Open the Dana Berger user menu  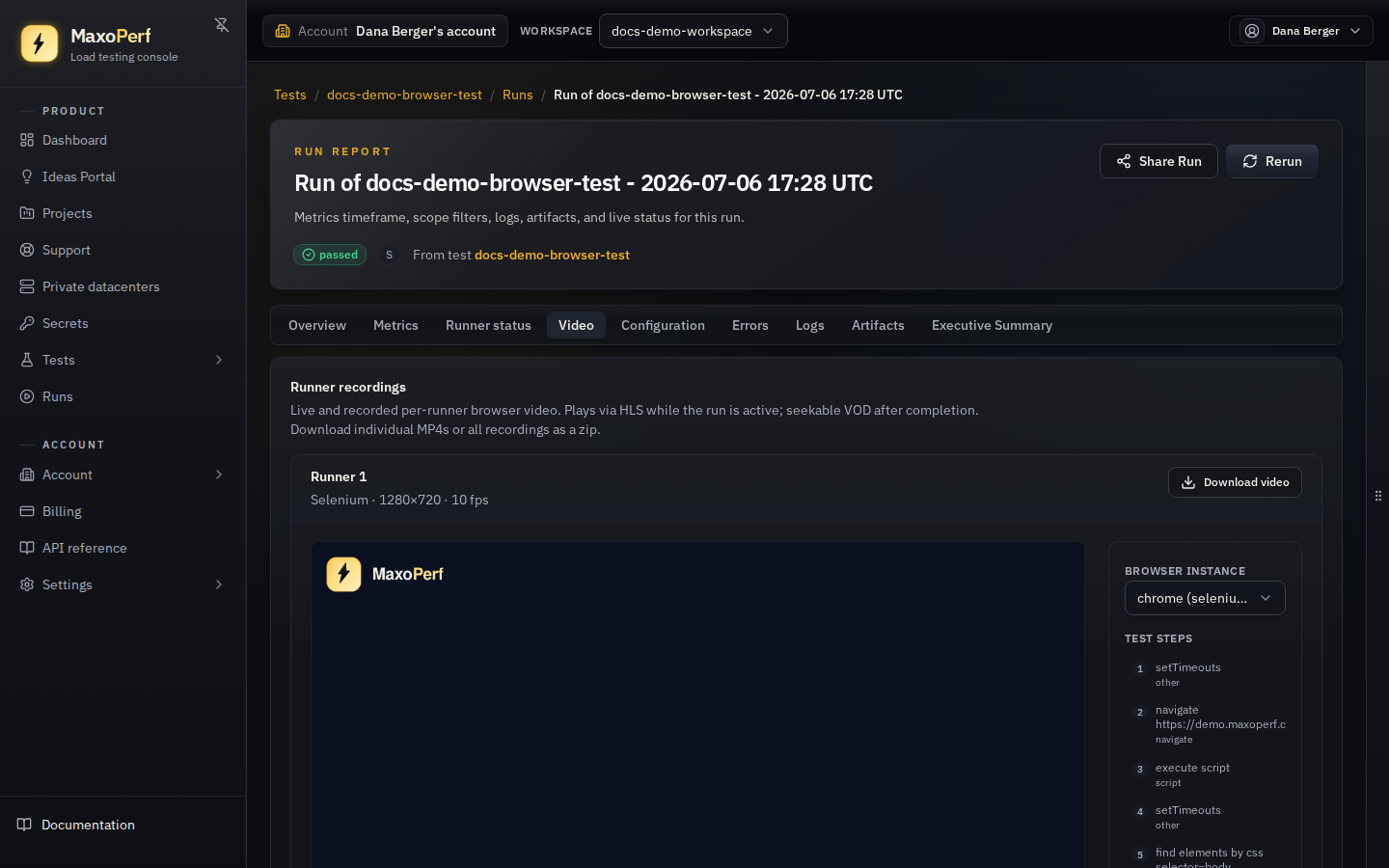[x=1301, y=31]
